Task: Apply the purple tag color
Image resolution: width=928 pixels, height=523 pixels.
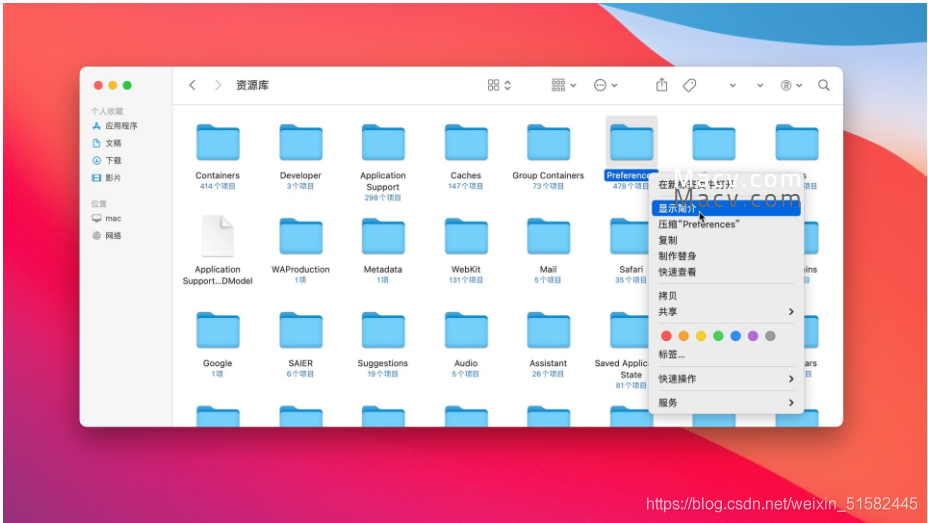Action: pyautogui.click(x=753, y=336)
